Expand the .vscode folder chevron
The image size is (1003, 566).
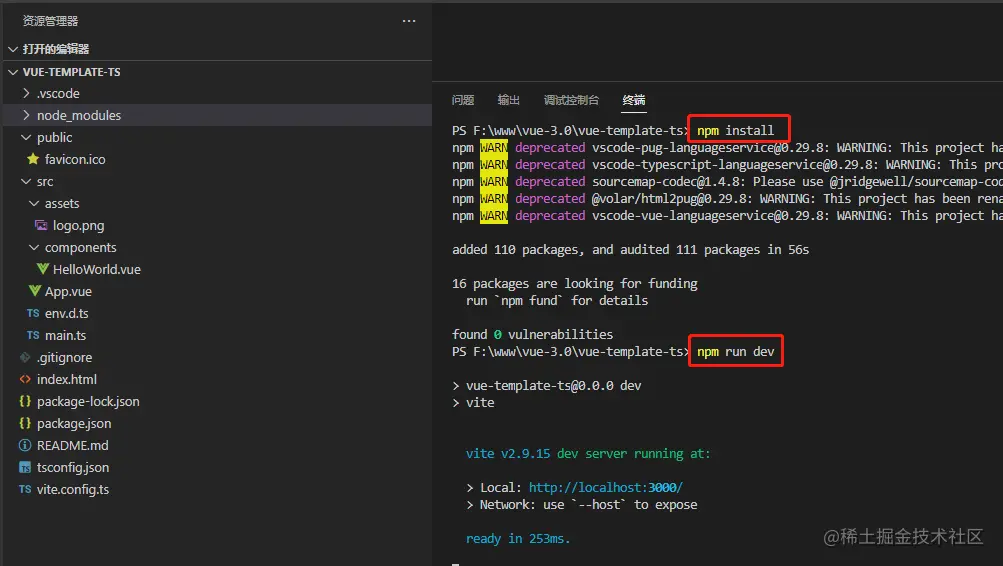26,93
